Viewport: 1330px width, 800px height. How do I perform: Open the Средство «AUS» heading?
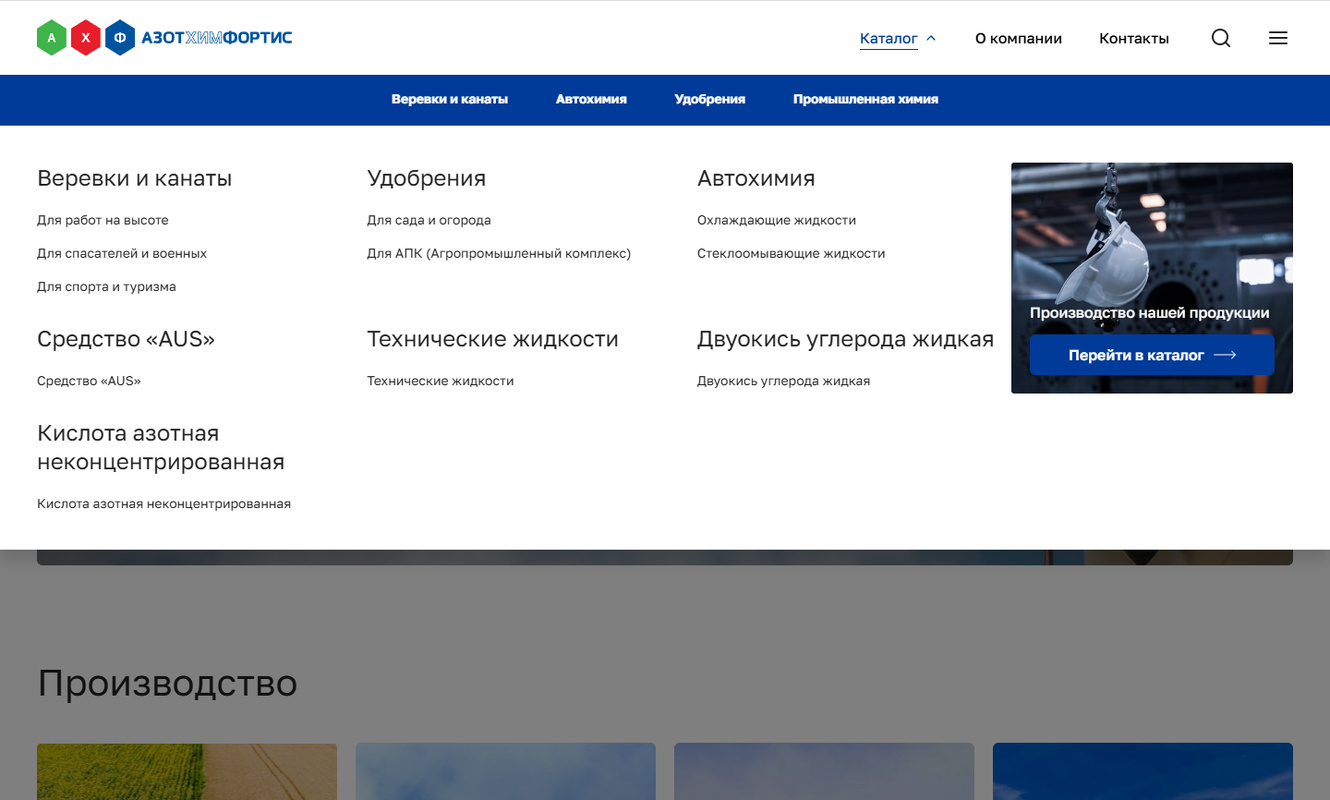126,339
